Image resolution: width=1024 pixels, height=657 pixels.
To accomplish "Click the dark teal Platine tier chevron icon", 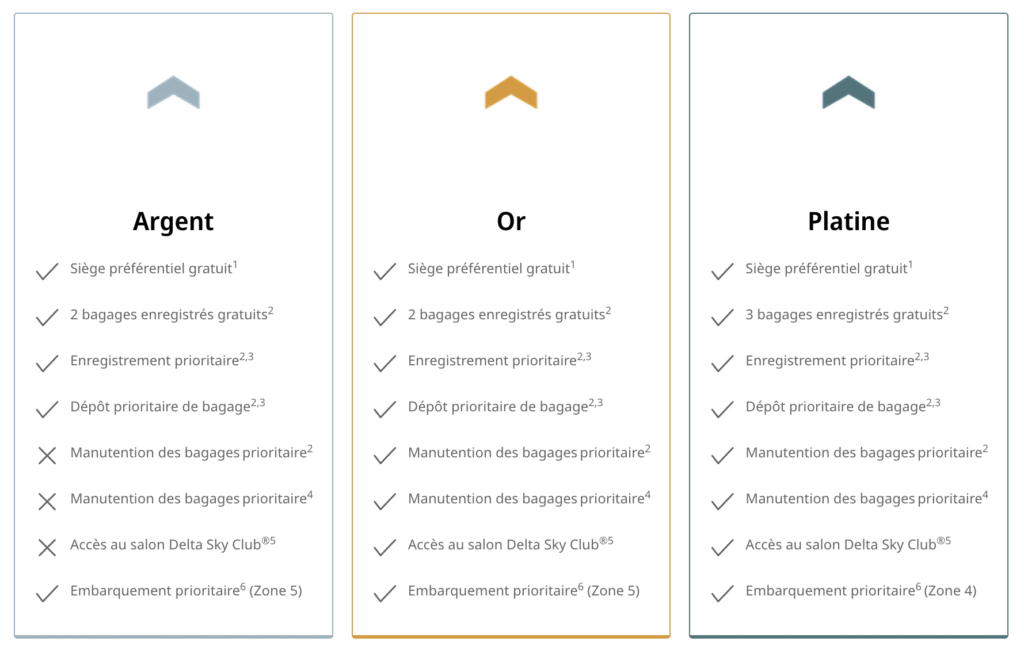I will point(848,92).
